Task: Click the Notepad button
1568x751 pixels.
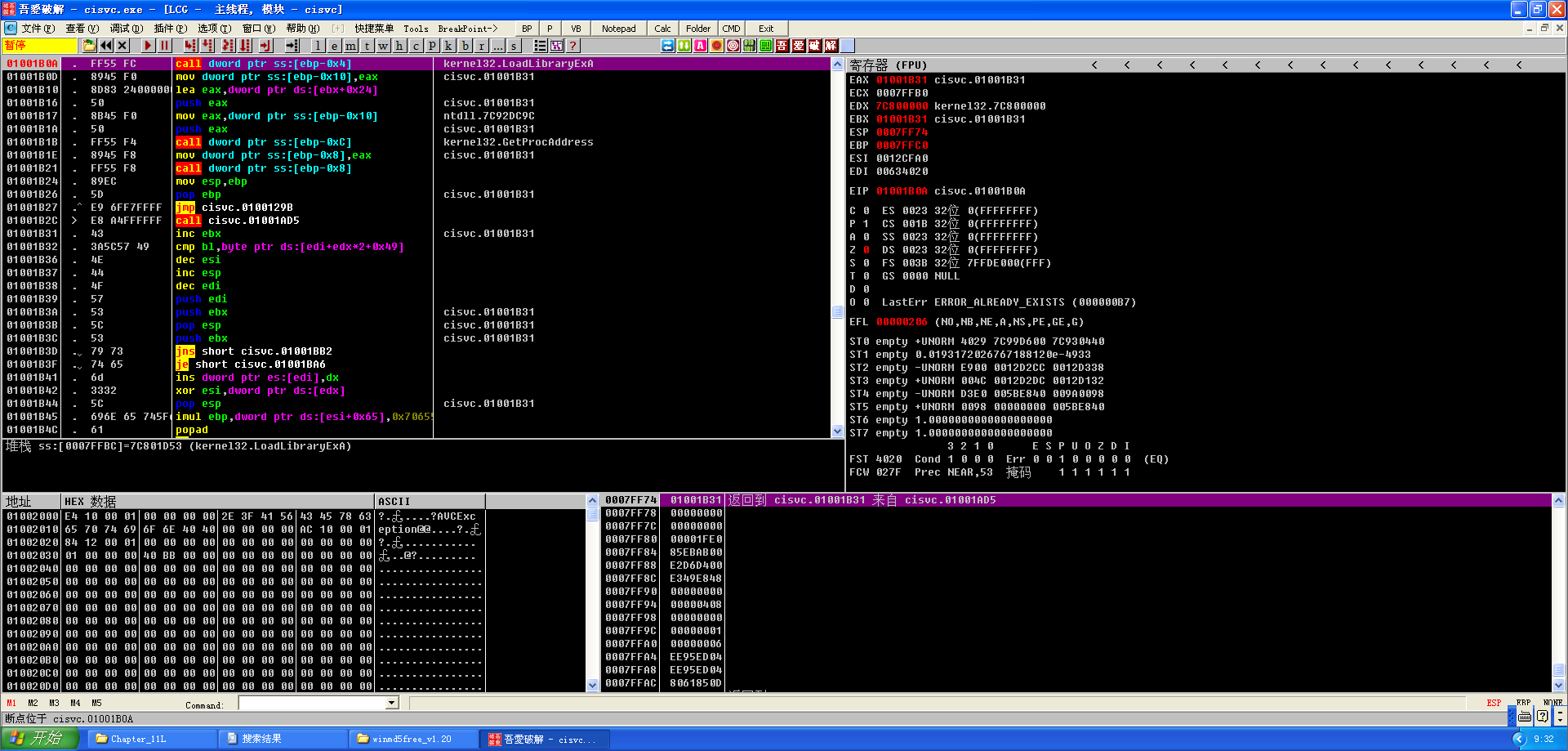Action: pyautogui.click(x=618, y=29)
